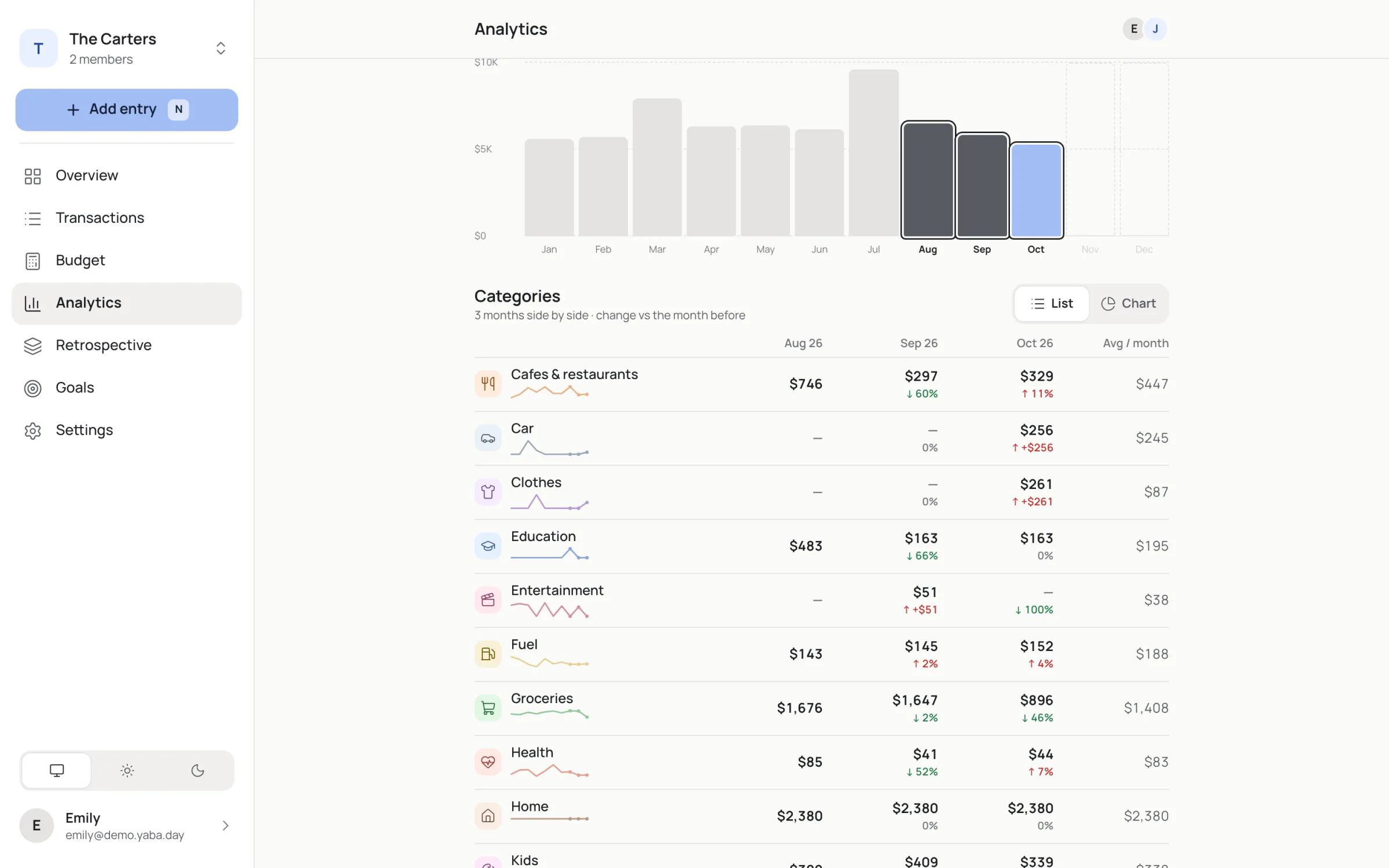This screenshot has width=1389, height=868.
Task: Click Groceries Aug value $1,676
Action: (799, 708)
